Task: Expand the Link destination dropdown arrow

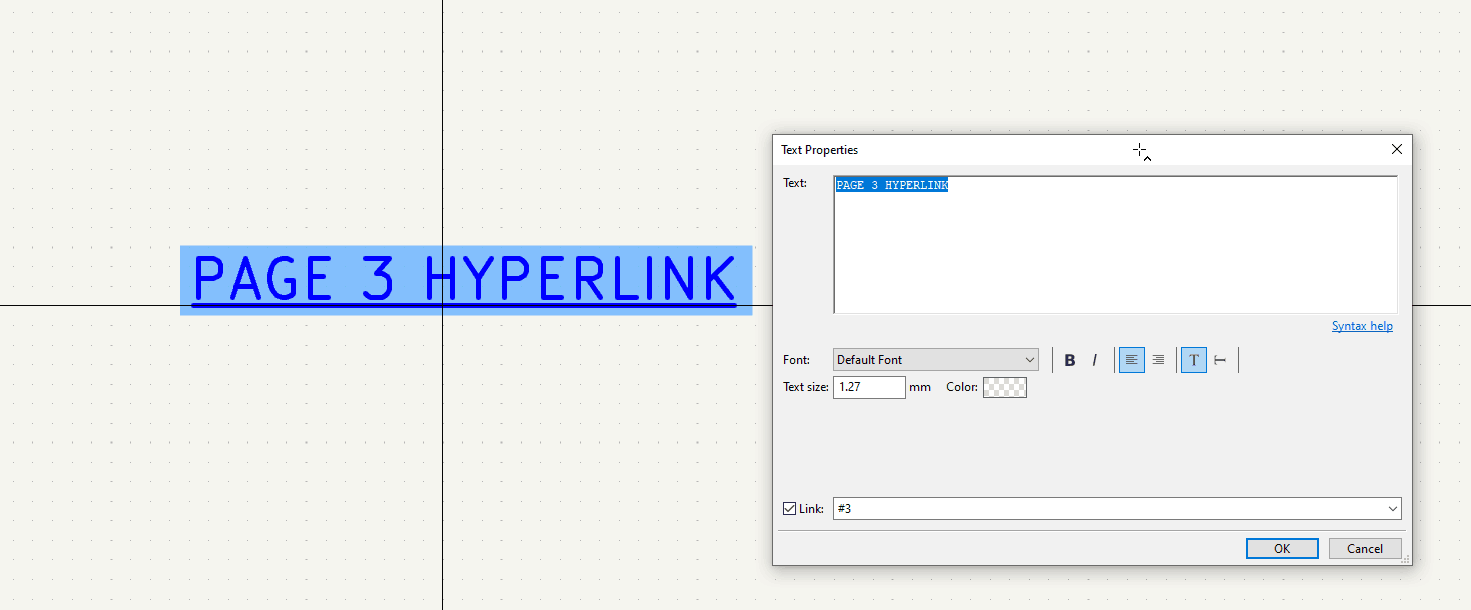Action: [1393, 509]
